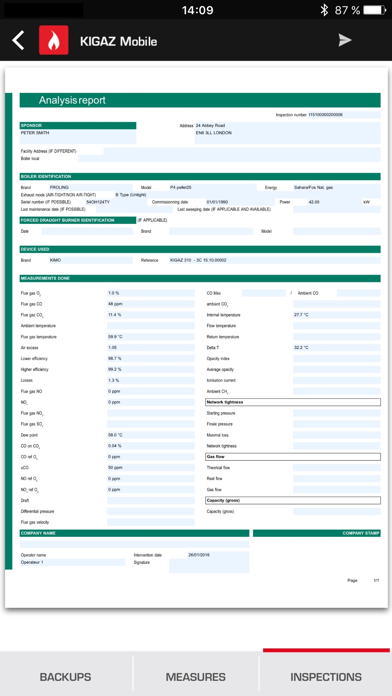Tap the PETER SMITH sponsor field
The height and width of the screenshot is (696, 392).
coord(78,136)
